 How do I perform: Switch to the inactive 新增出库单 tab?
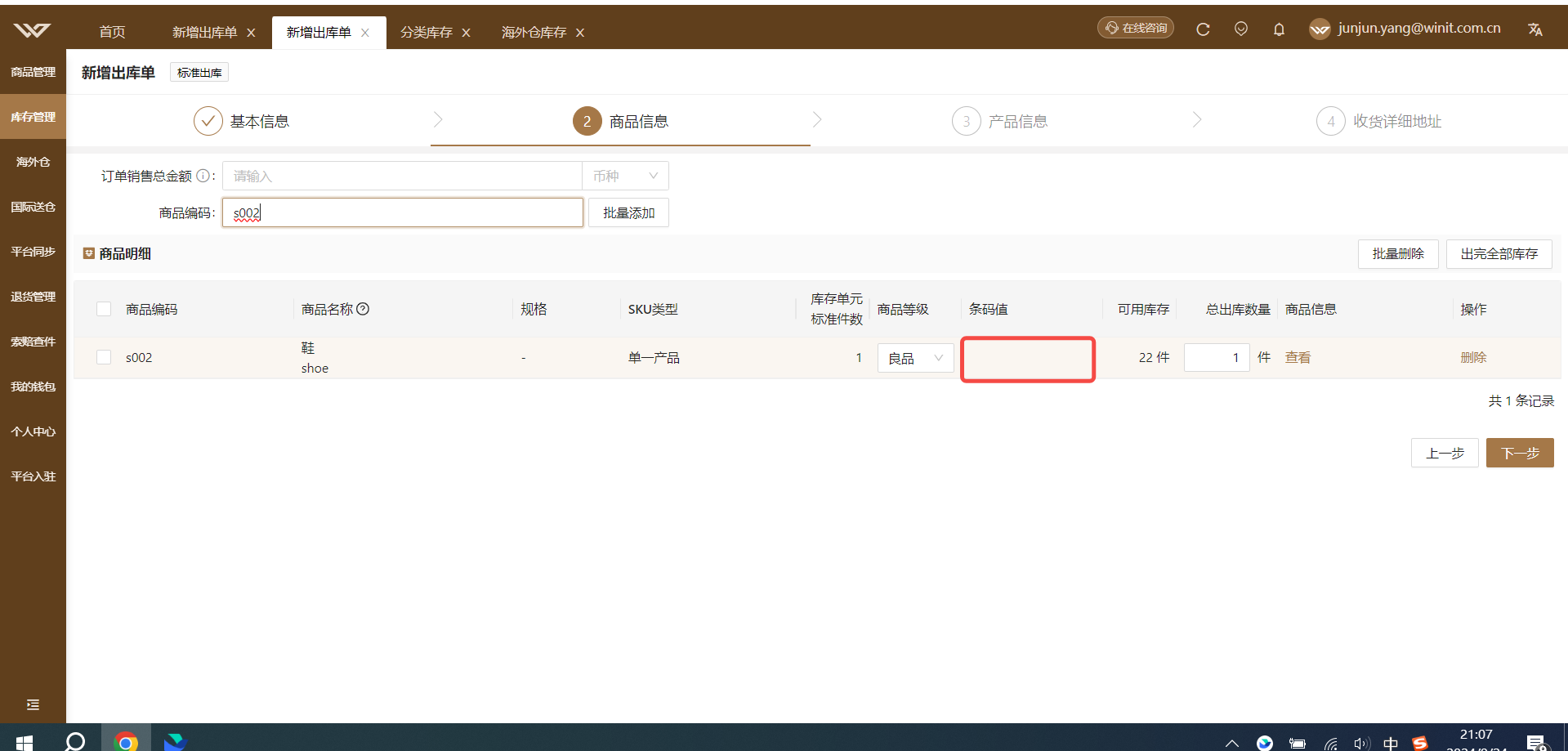click(204, 33)
